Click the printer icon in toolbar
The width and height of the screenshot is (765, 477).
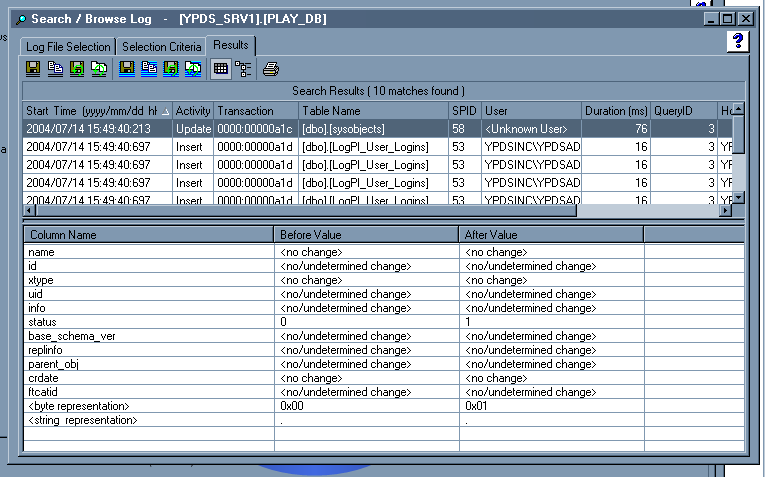(271, 69)
